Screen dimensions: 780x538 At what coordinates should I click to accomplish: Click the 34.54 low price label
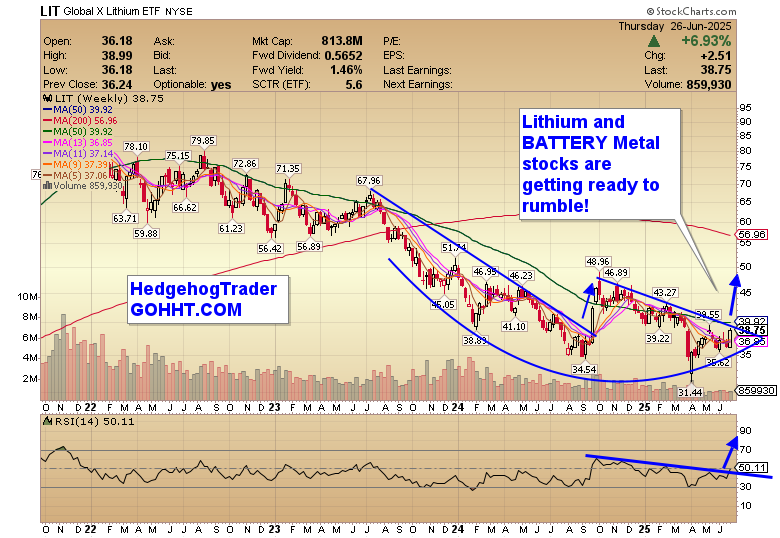click(x=584, y=369)
